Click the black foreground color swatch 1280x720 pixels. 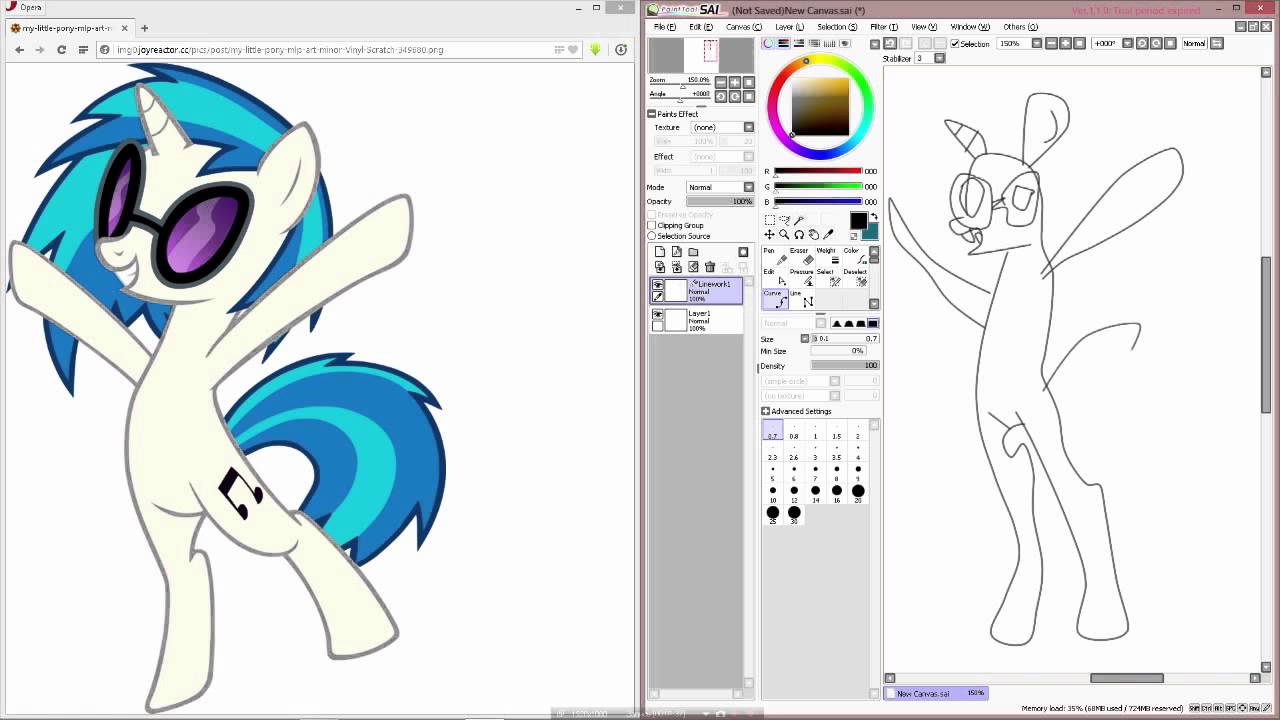(858, 221)
